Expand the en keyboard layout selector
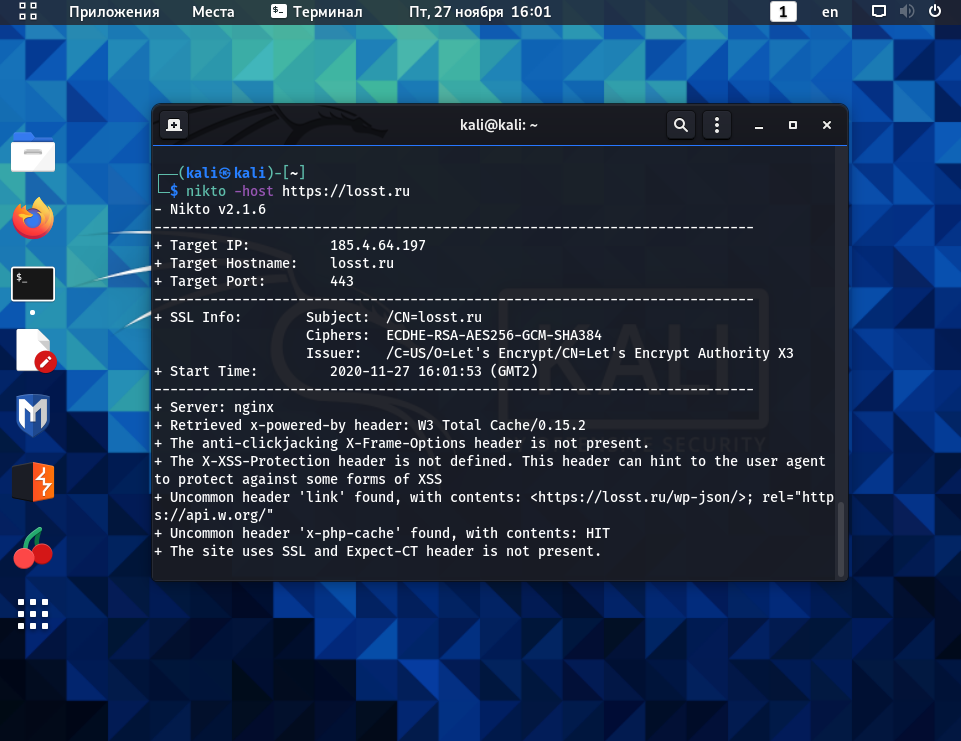 click(830, 12)
